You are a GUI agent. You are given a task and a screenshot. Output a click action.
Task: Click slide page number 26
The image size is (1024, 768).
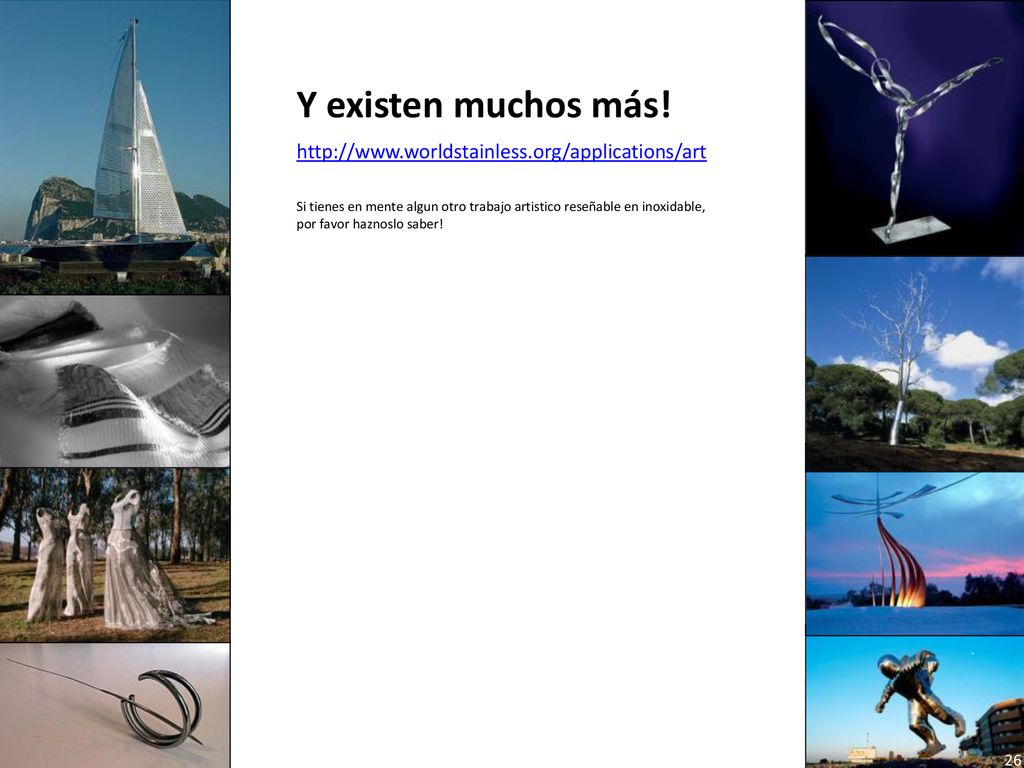click(x=1012, y=758)
